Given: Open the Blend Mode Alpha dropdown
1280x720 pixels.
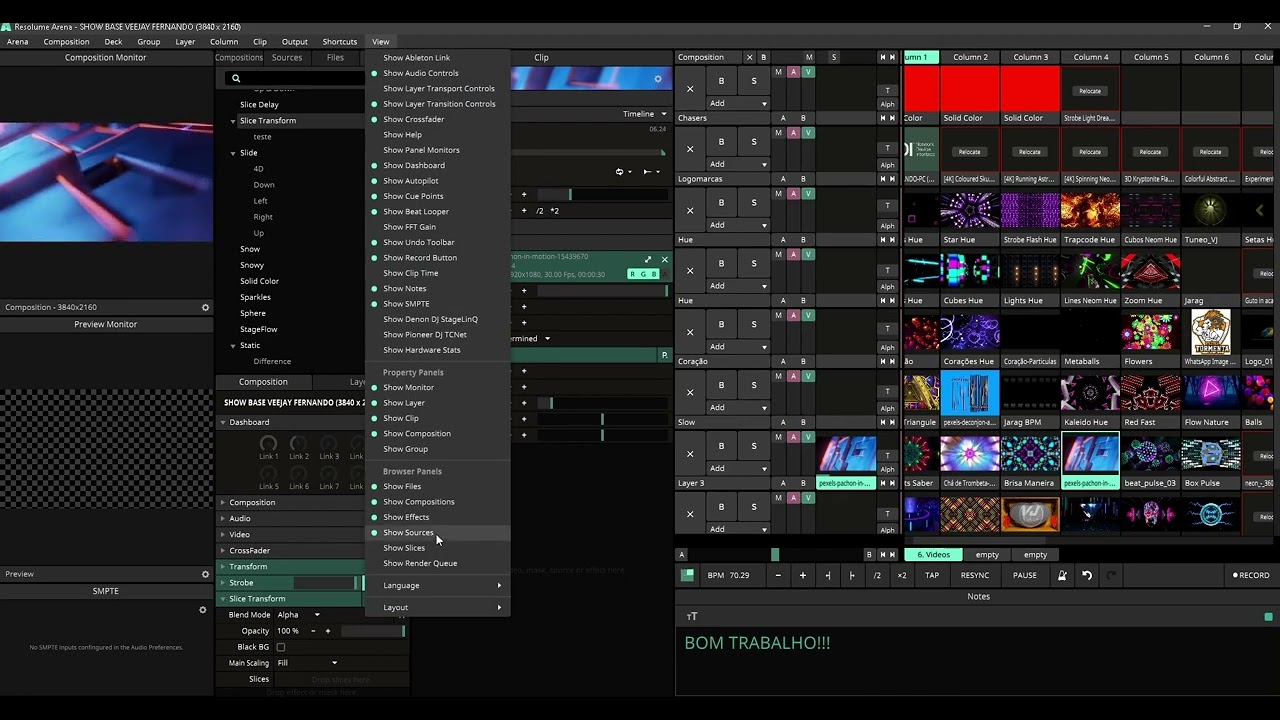Looking at the screenshot, I should [299, 615].
